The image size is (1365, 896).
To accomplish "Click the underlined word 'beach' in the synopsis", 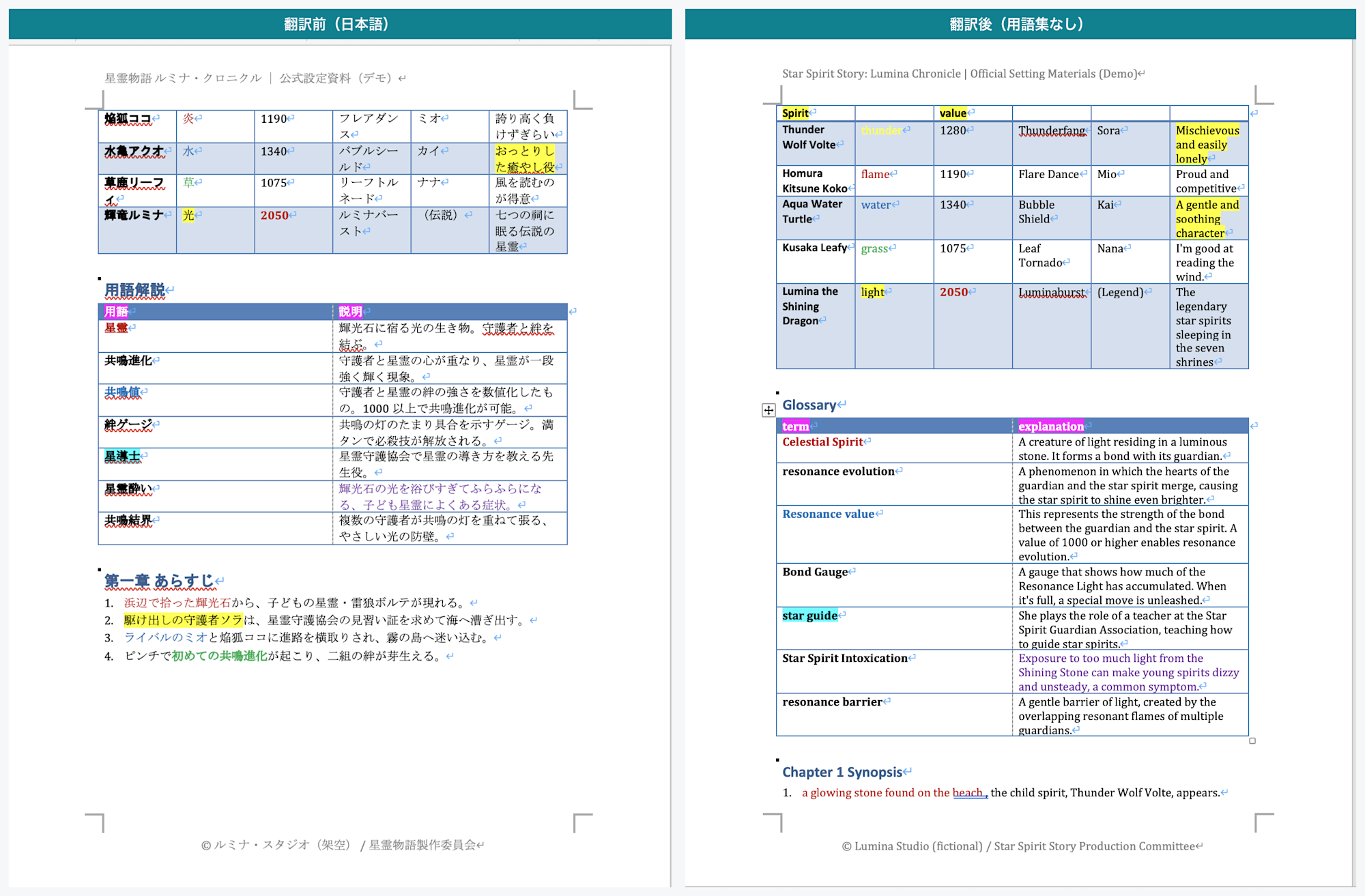I will (968, 792).
